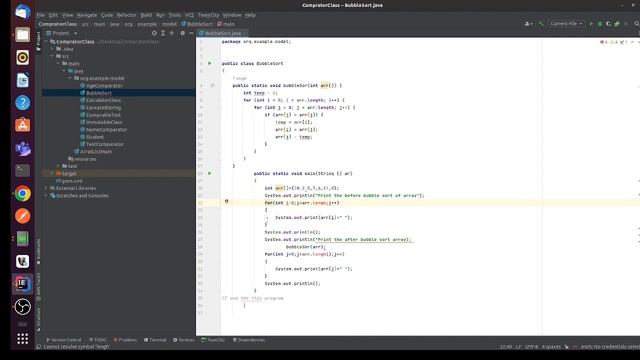The width and height of the screenshot is (640, 360).
Task: Open the Build menu
Action: pyautogui.click(x=146, y=15)
